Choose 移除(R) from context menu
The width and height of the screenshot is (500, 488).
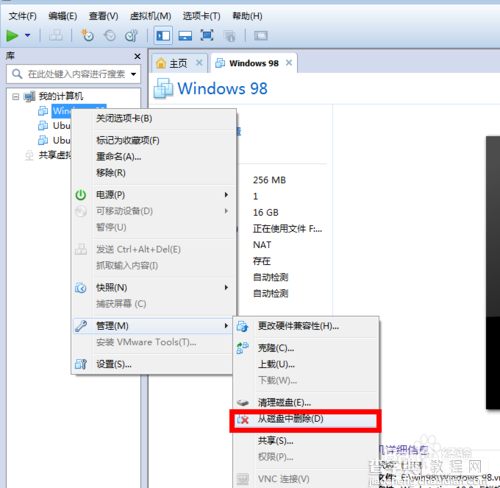coord(153,173)
